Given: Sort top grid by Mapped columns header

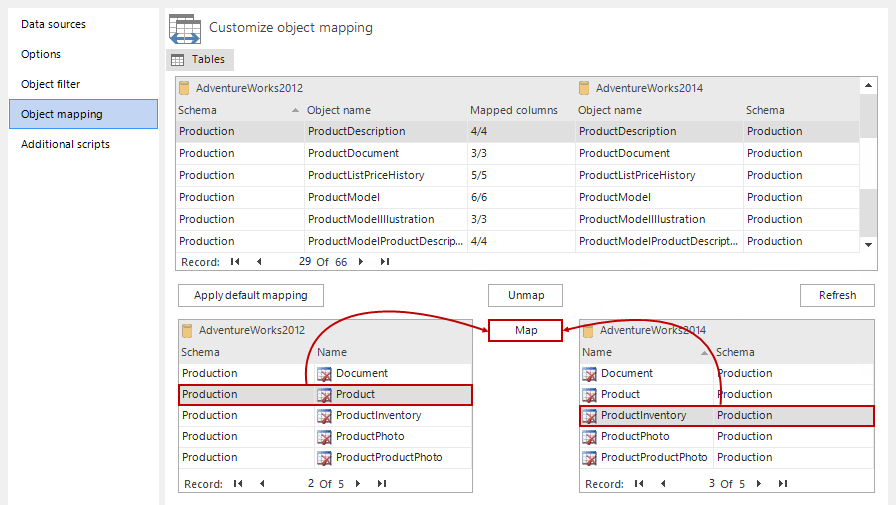Looking at the screenshot, I should [x=521, y=110].
